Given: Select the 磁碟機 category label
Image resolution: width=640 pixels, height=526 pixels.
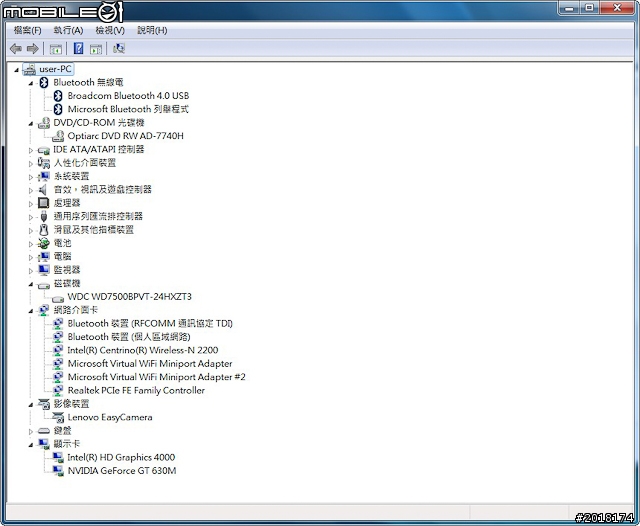Looking at the screenshot, I should click(x=67, y=283).
